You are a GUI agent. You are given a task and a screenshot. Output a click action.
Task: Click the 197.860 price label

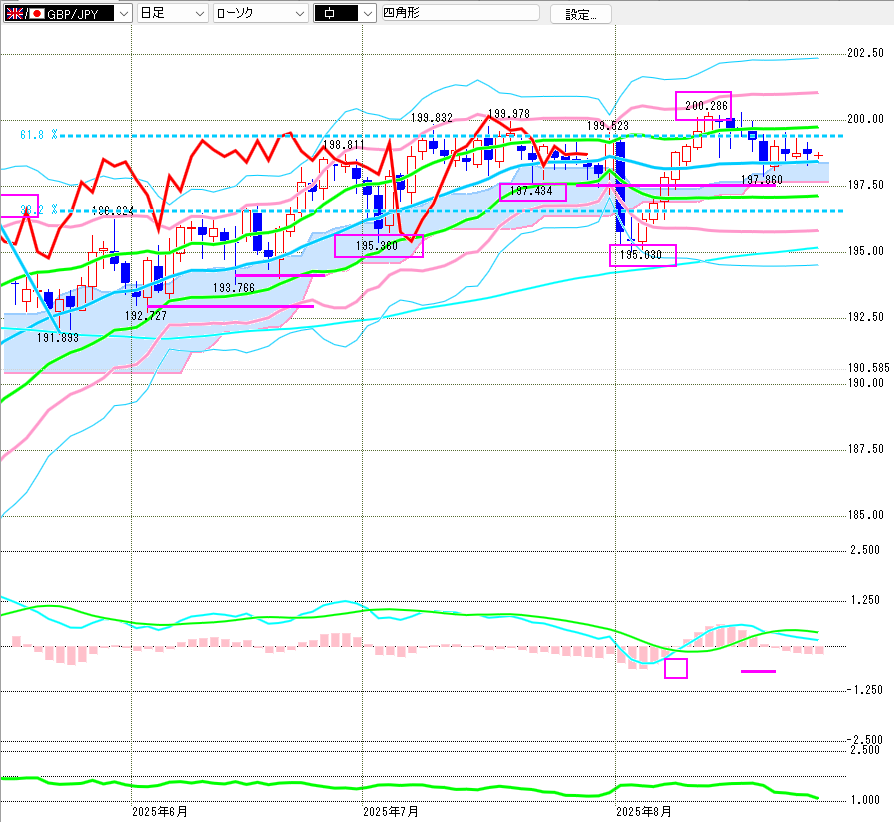pyautogui.click(x=762, y=180)
